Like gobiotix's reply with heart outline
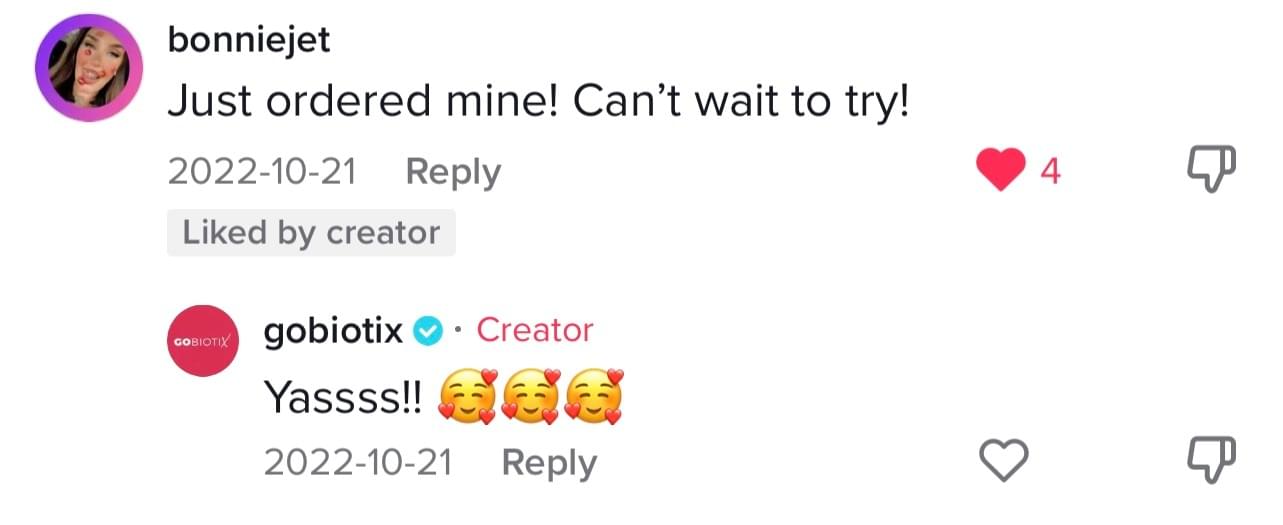 coord(1001,461)
